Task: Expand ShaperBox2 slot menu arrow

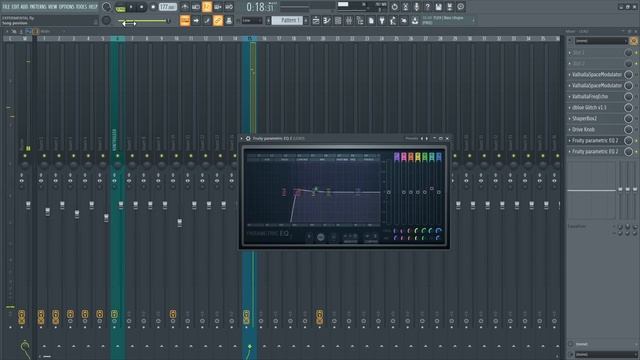Action: pos(570,119)
